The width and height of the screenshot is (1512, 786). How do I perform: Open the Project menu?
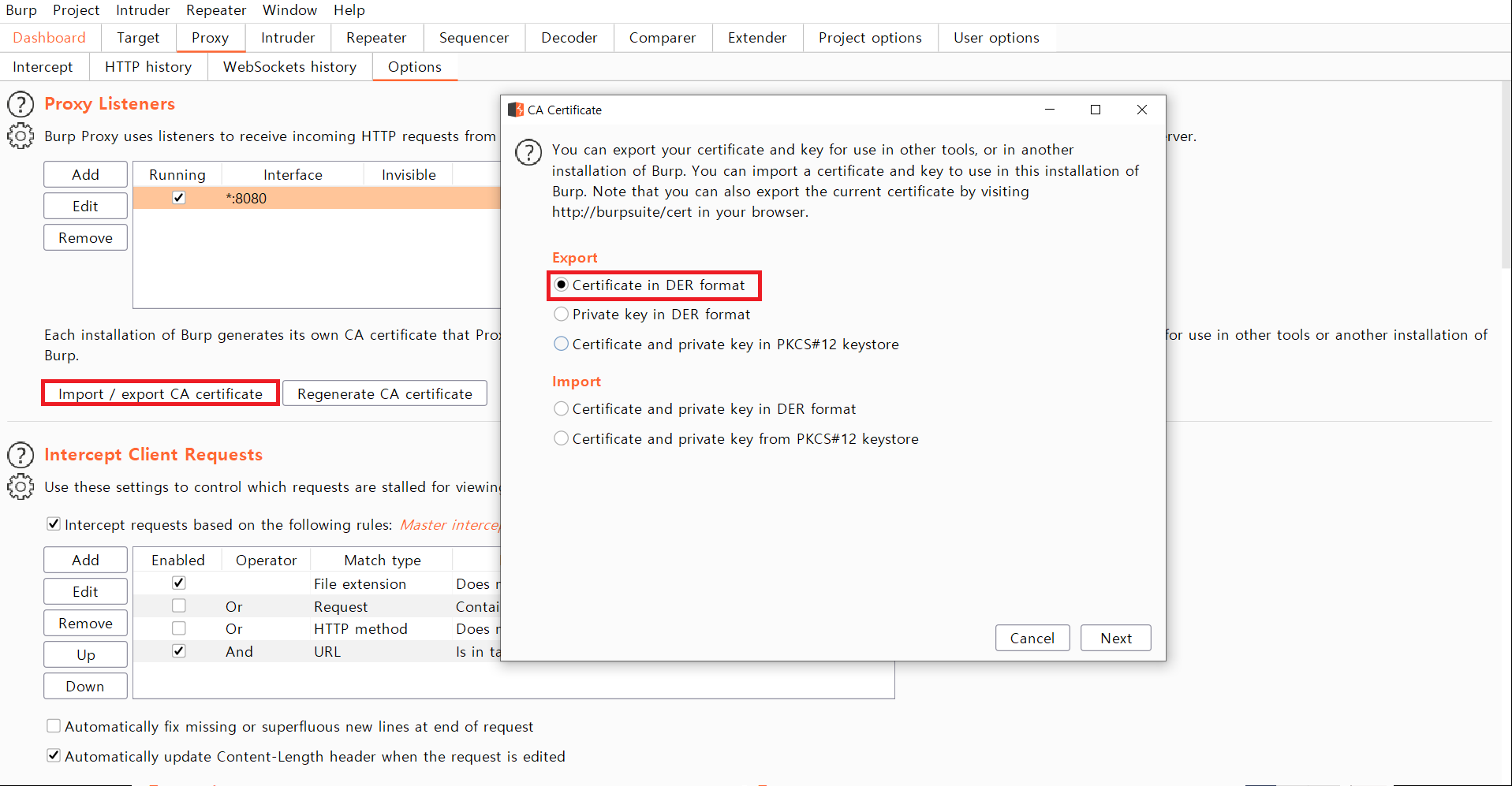77,10
